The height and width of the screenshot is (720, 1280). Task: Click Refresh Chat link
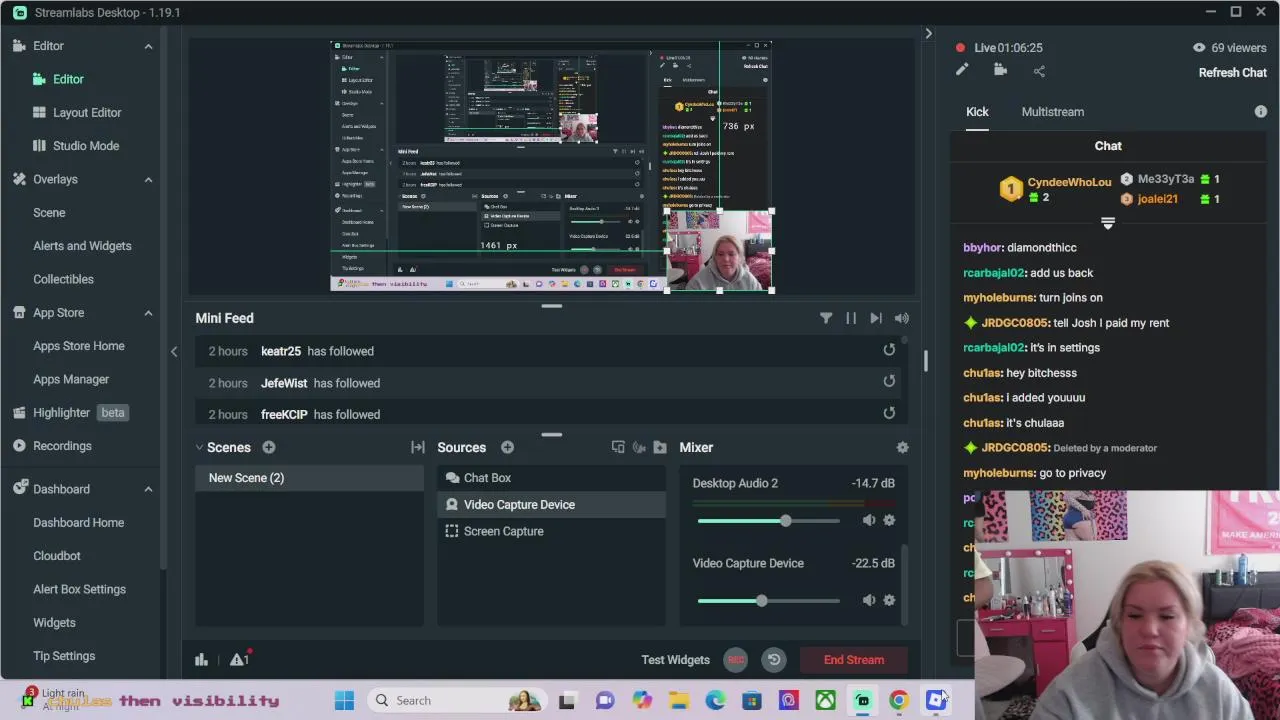pos(1232,73)
